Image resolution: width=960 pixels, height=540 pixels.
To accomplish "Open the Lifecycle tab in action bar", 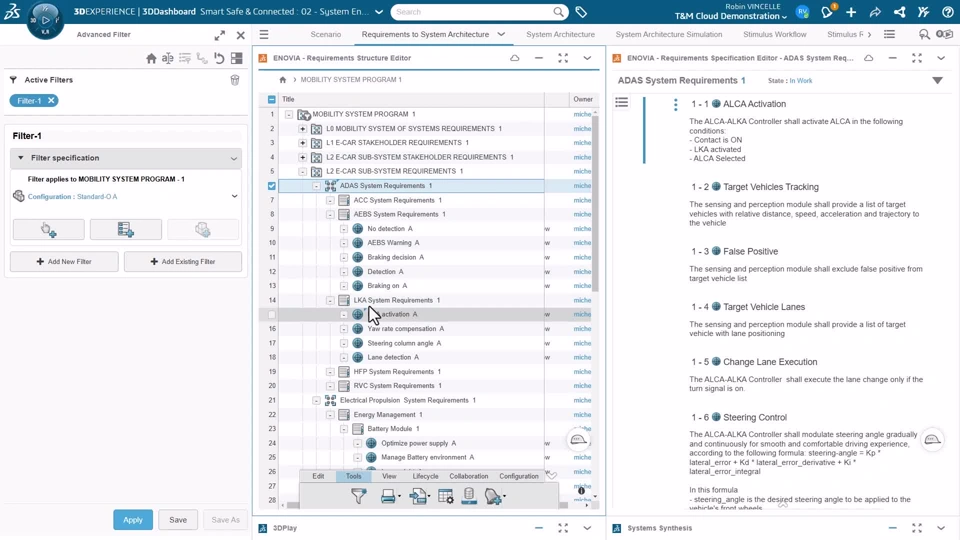I will (426, 476).
